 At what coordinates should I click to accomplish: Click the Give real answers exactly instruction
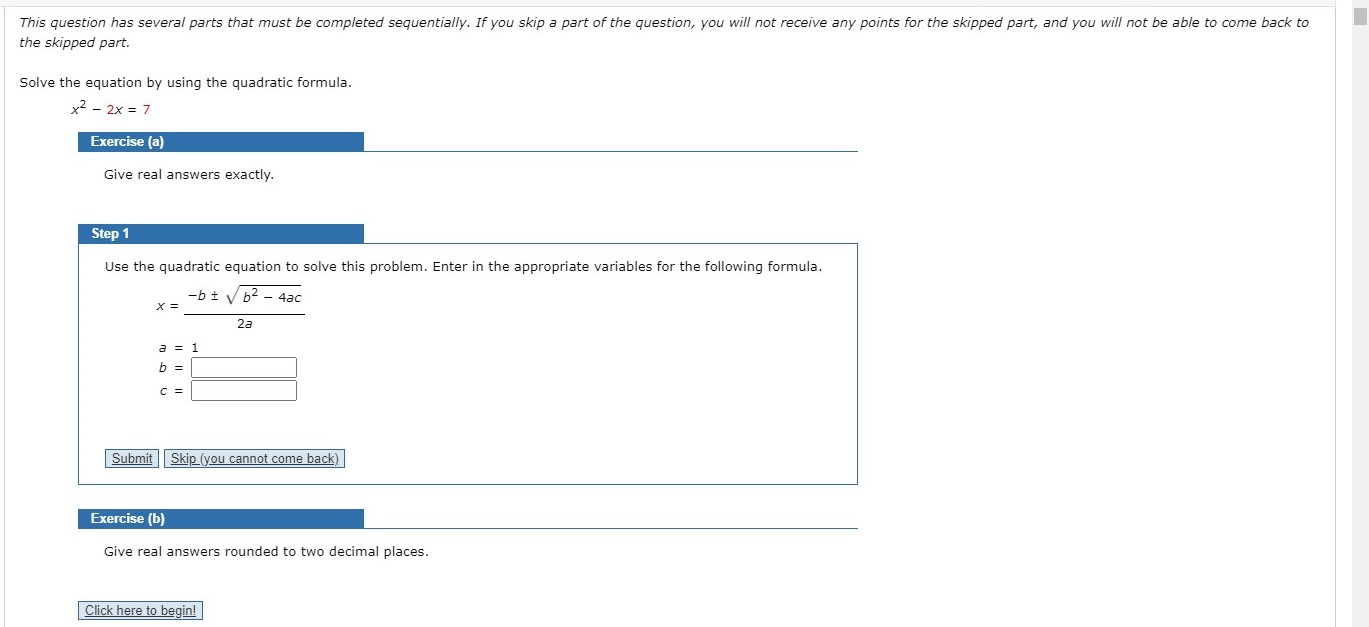pos(185,174)
